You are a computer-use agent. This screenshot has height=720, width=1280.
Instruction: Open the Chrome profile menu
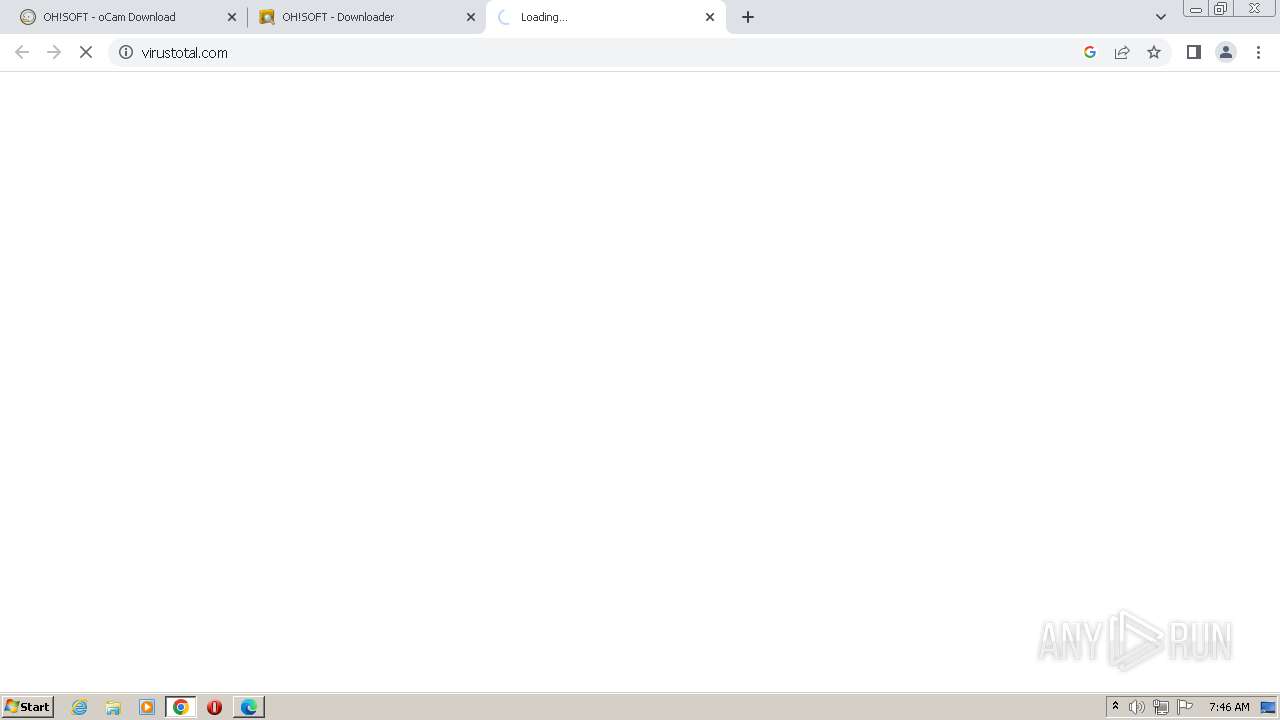click(1226, 52)
